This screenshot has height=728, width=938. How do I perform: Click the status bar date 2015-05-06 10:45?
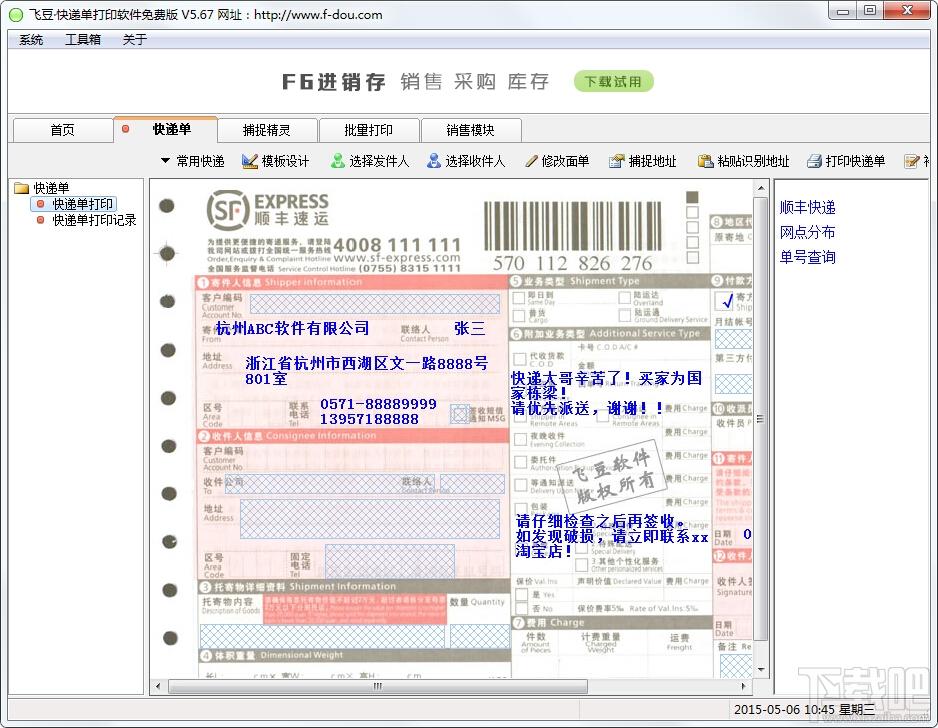784,709
